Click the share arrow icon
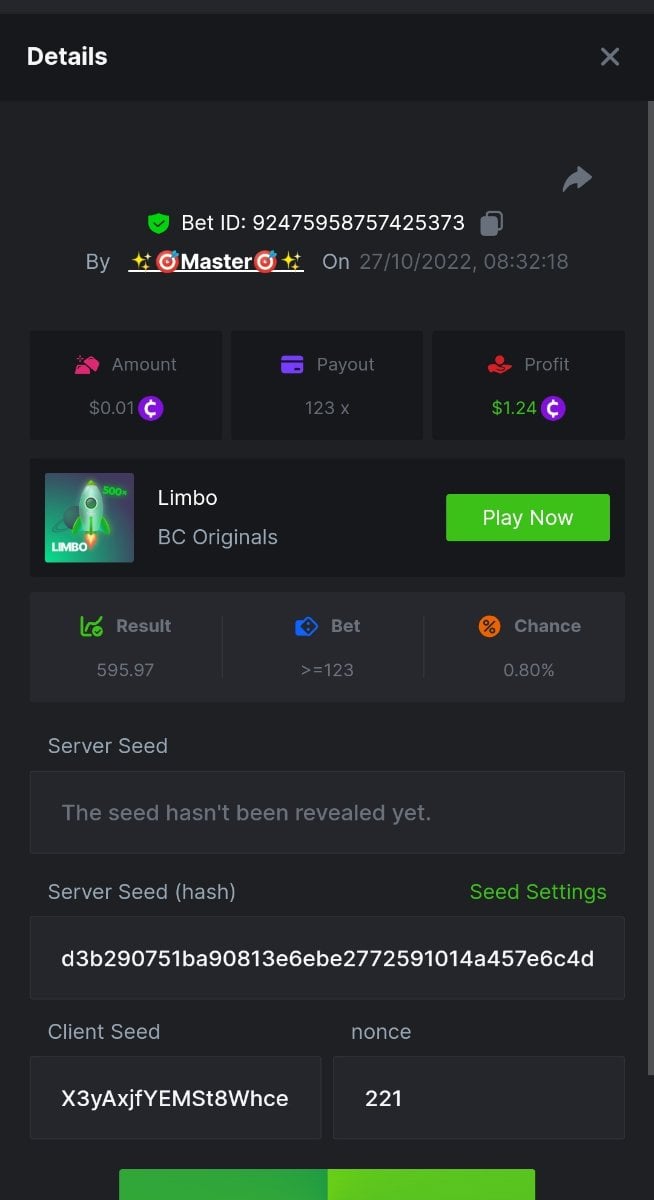654x1200 pixels. coord(577,179)
